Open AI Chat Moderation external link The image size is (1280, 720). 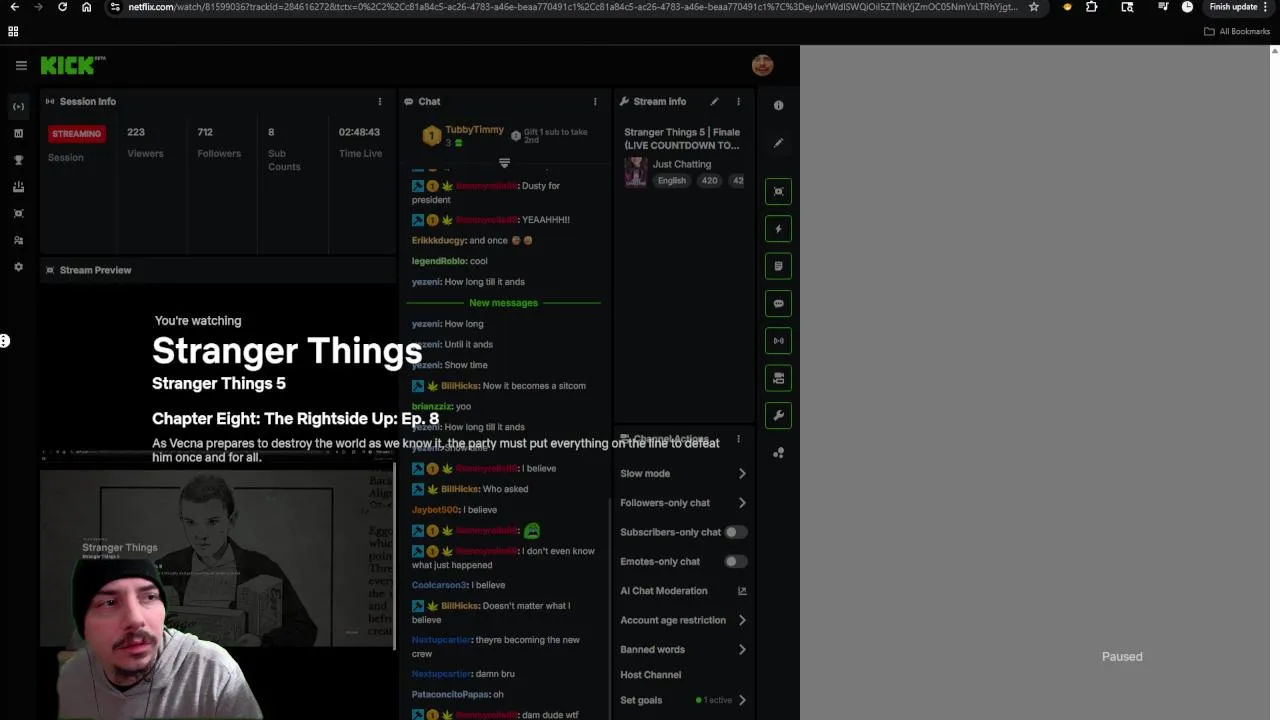tap(742, 591)
